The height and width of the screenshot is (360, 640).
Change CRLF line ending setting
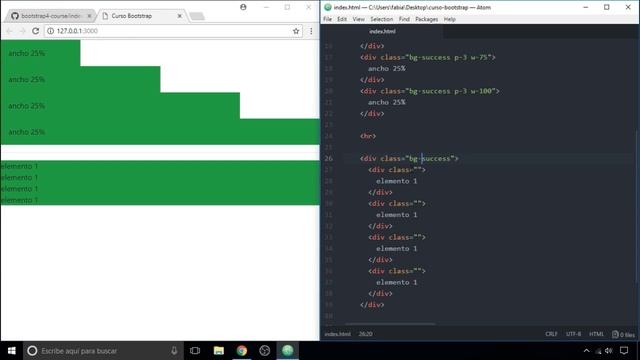[551, 334]
